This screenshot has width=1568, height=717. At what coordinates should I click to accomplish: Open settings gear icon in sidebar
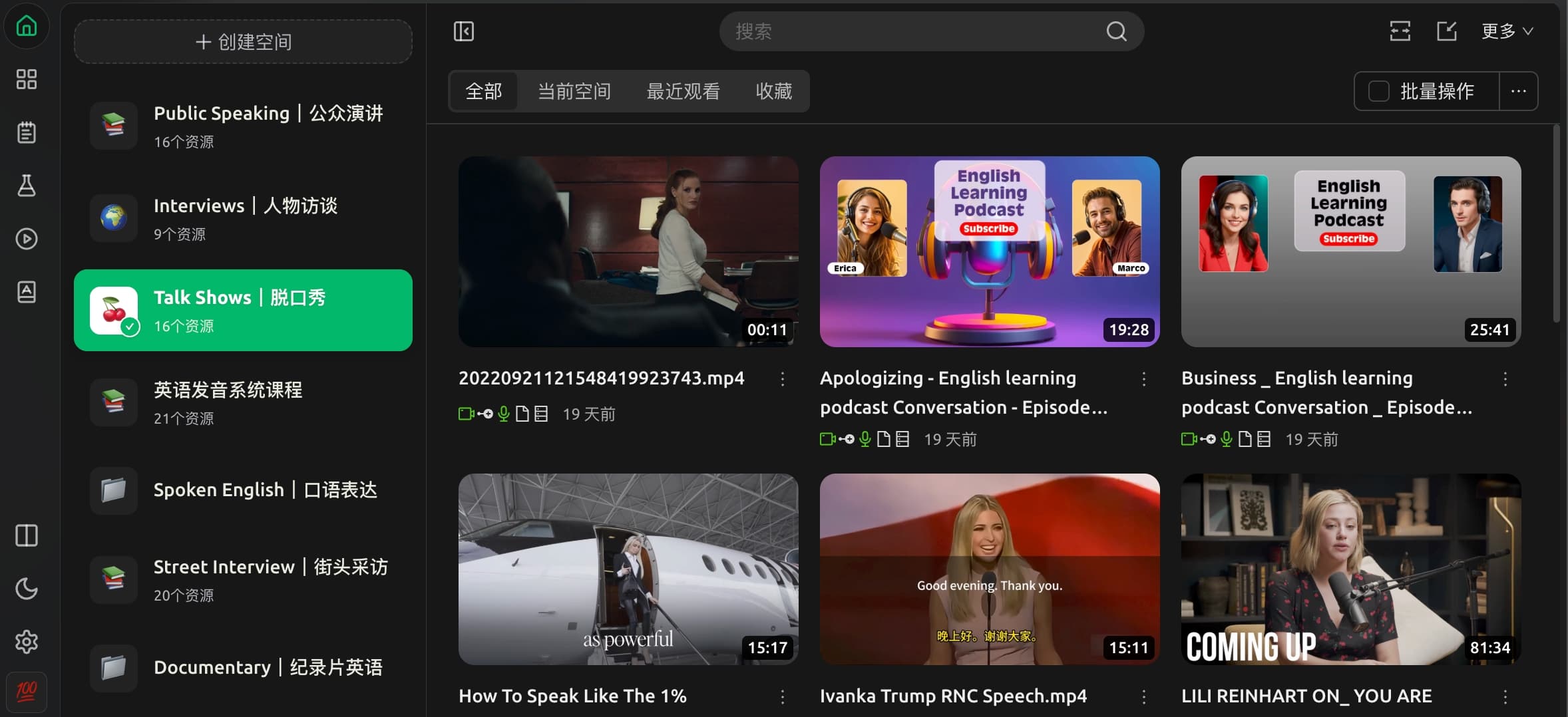[27, 642]
